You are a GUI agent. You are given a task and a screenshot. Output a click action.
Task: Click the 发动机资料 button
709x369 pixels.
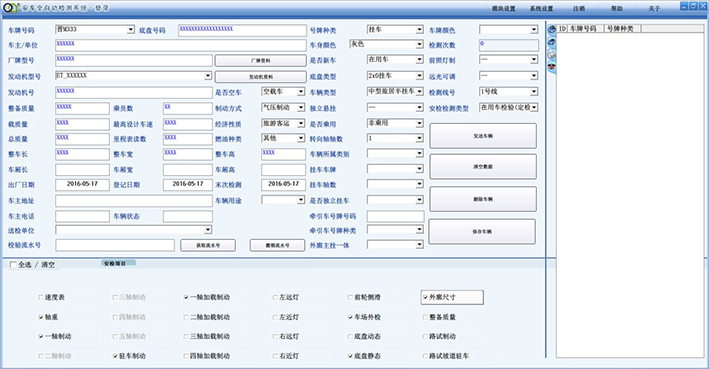click(x=260, y=76)
